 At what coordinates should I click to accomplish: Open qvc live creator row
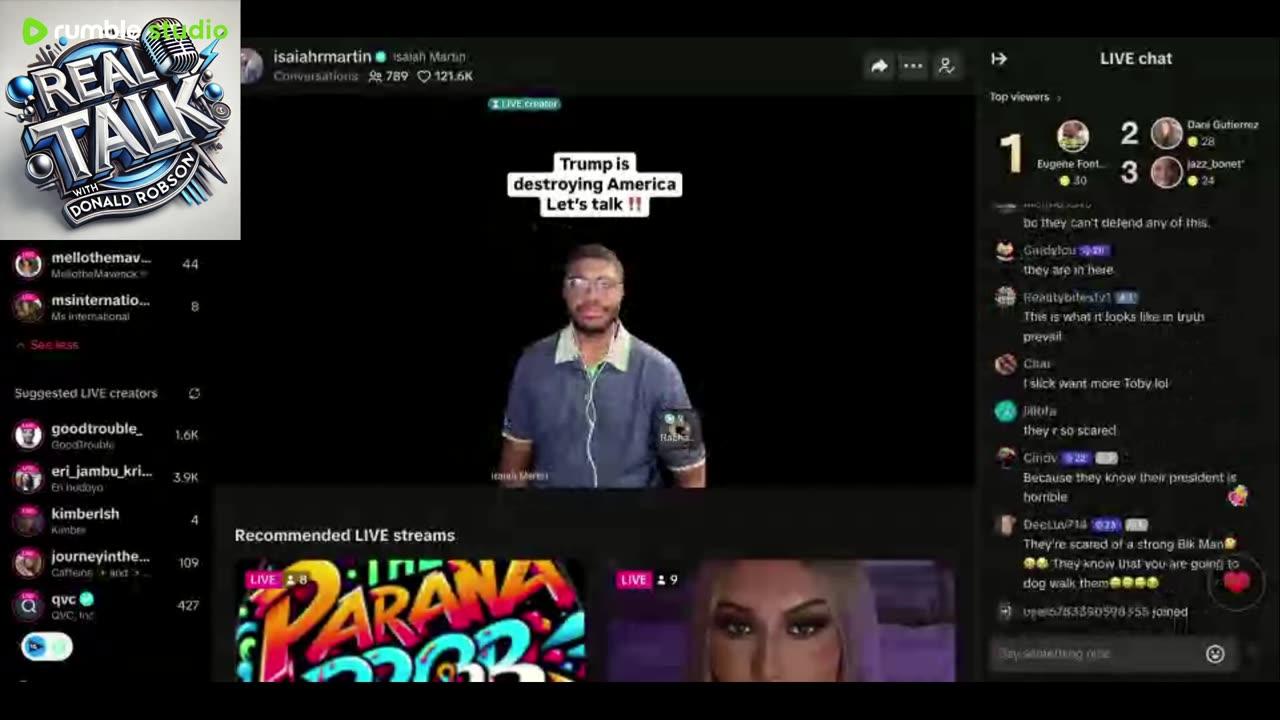107,605
